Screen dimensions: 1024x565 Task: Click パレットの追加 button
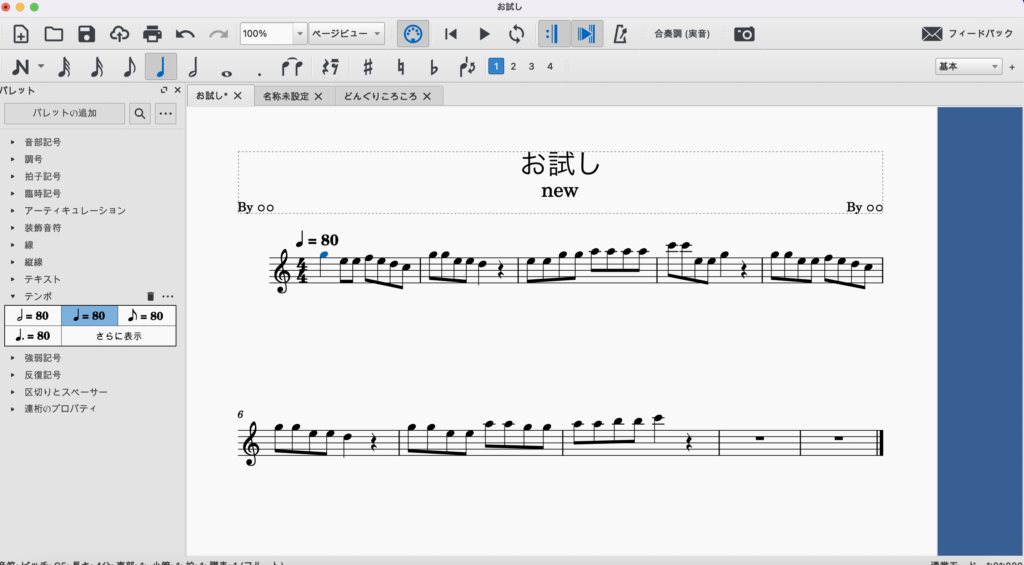[x=65, y=114]
